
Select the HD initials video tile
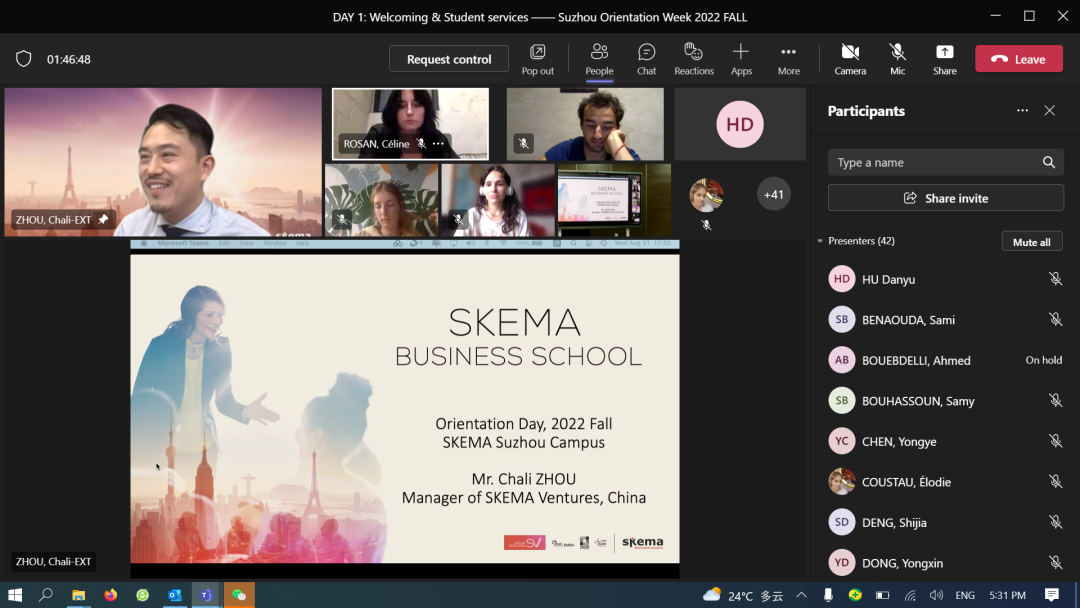click(740, 124)
